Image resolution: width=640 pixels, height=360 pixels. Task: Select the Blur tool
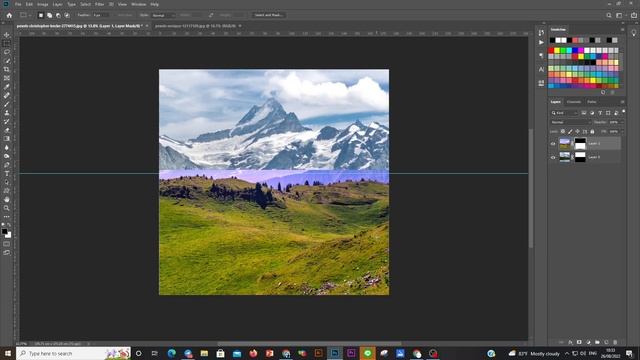click(x=7, y=147)
